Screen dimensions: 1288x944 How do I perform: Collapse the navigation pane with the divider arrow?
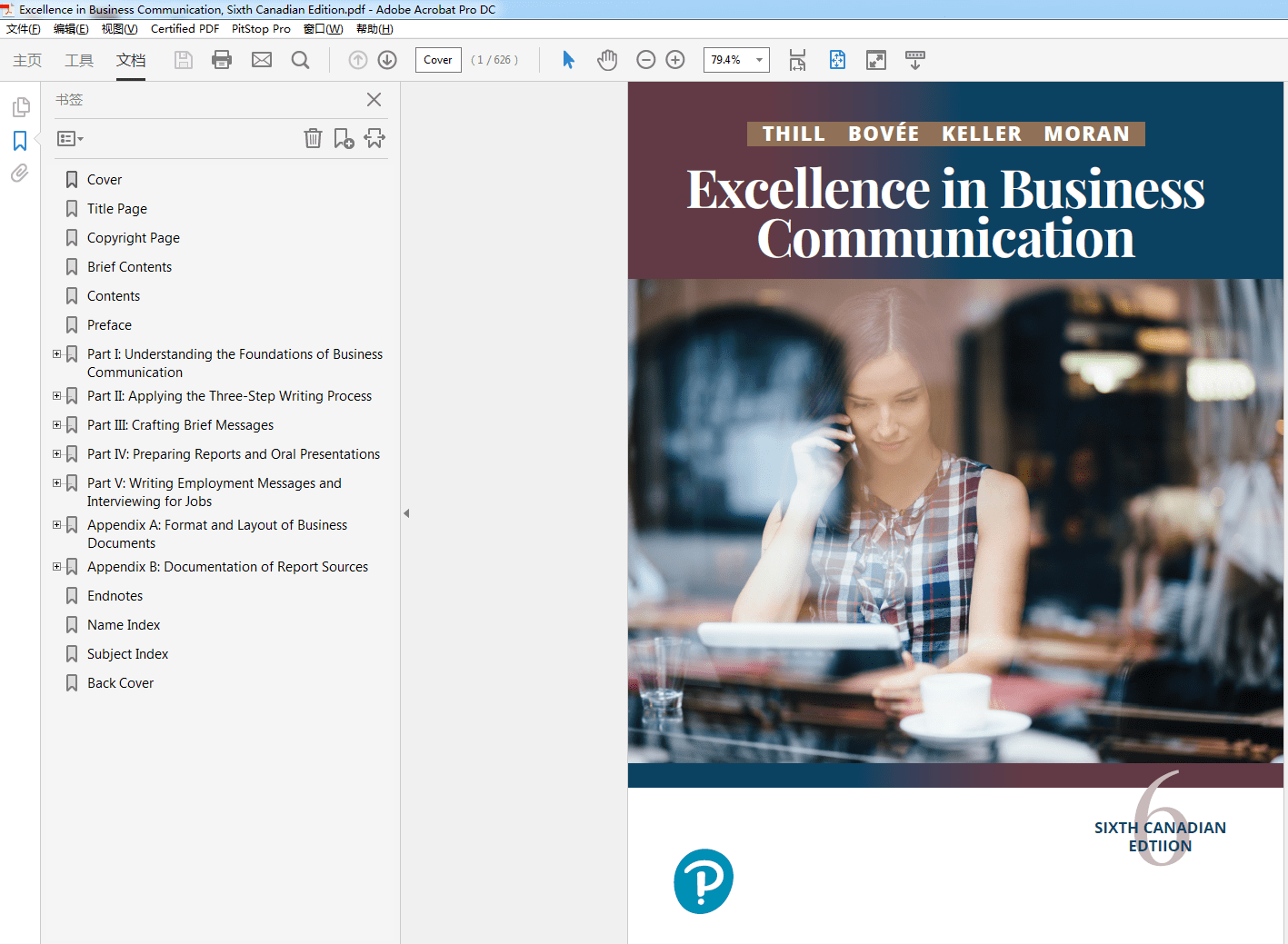(406, 513)
